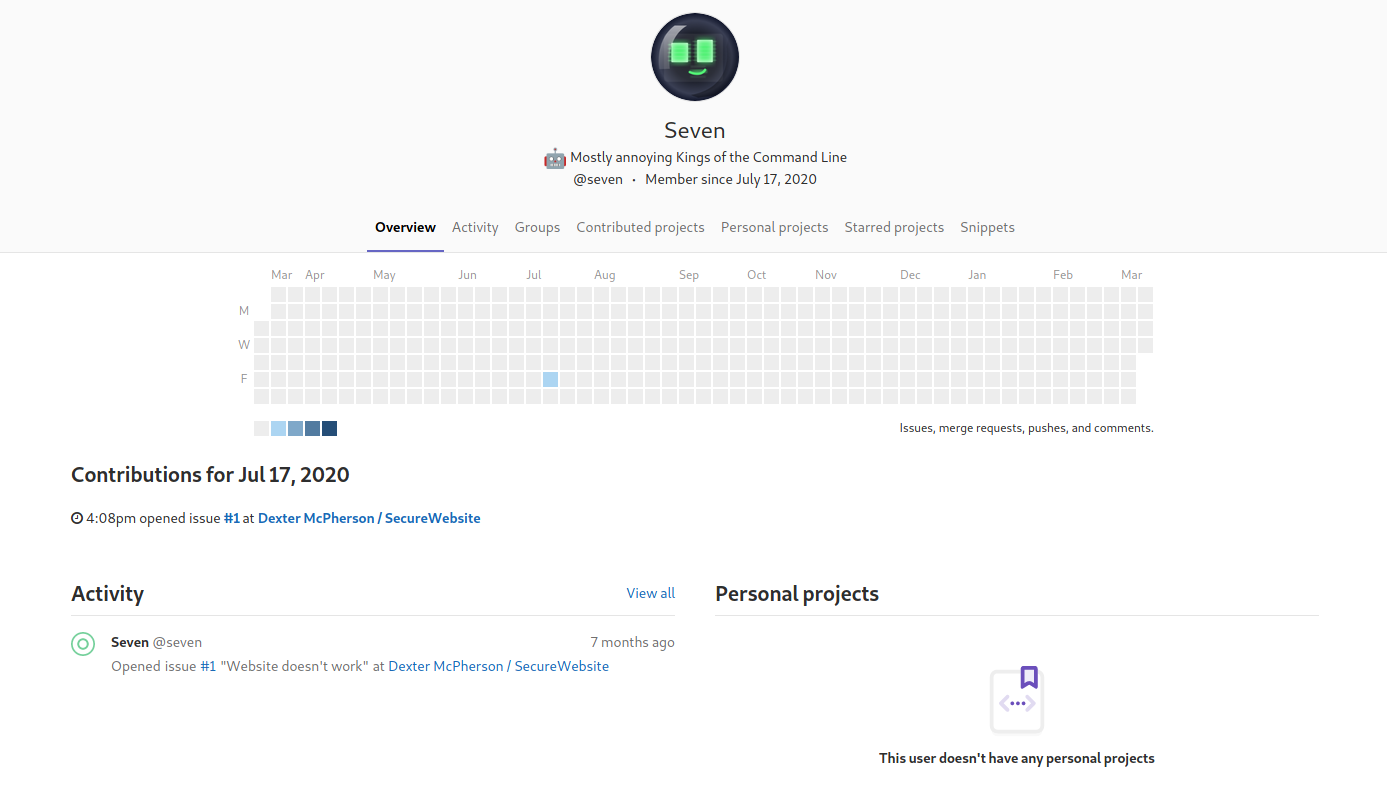Click the purple bookmark empty-projects illustration
The image size is (1387, 787).
[1017, 700]
